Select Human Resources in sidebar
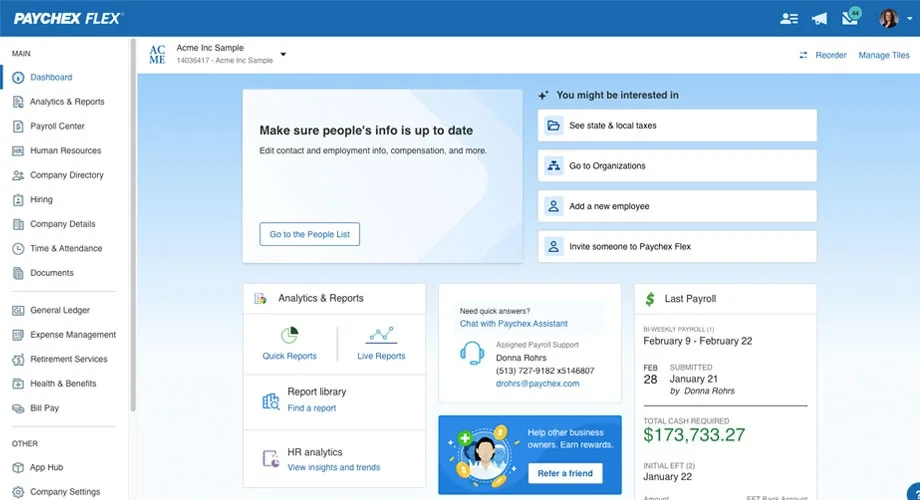 [66, 151]
